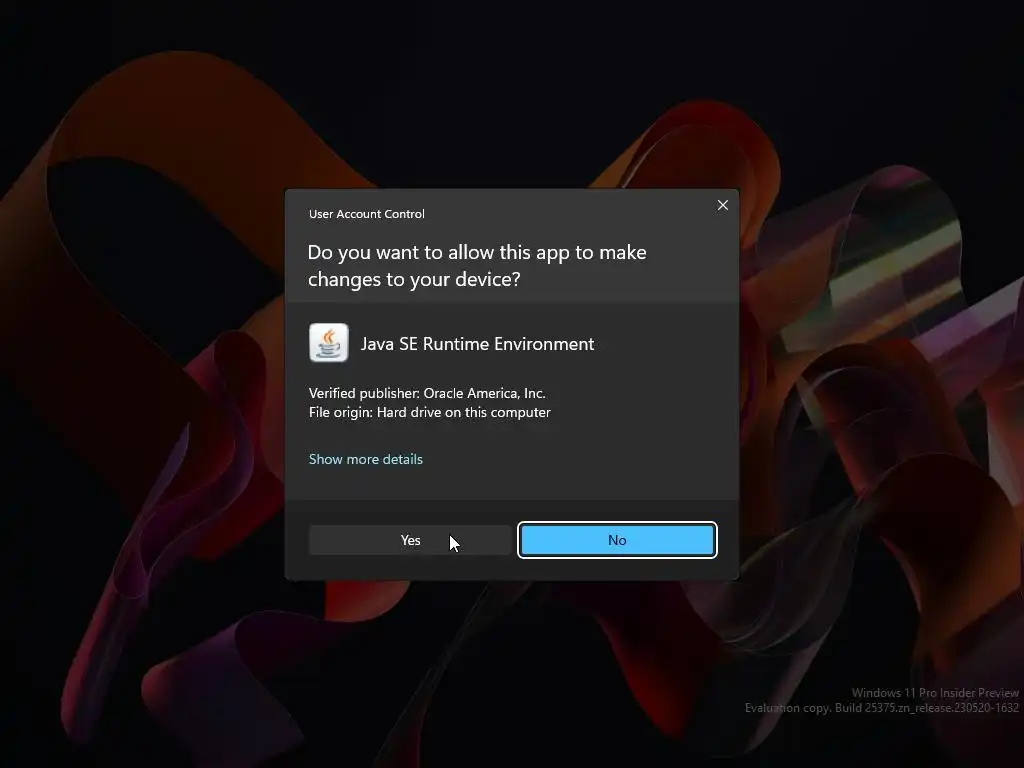Viewport: 1024px width, 768px height.
Task: Select the Java SE Runtime Environment name
Action: point(477,344)
